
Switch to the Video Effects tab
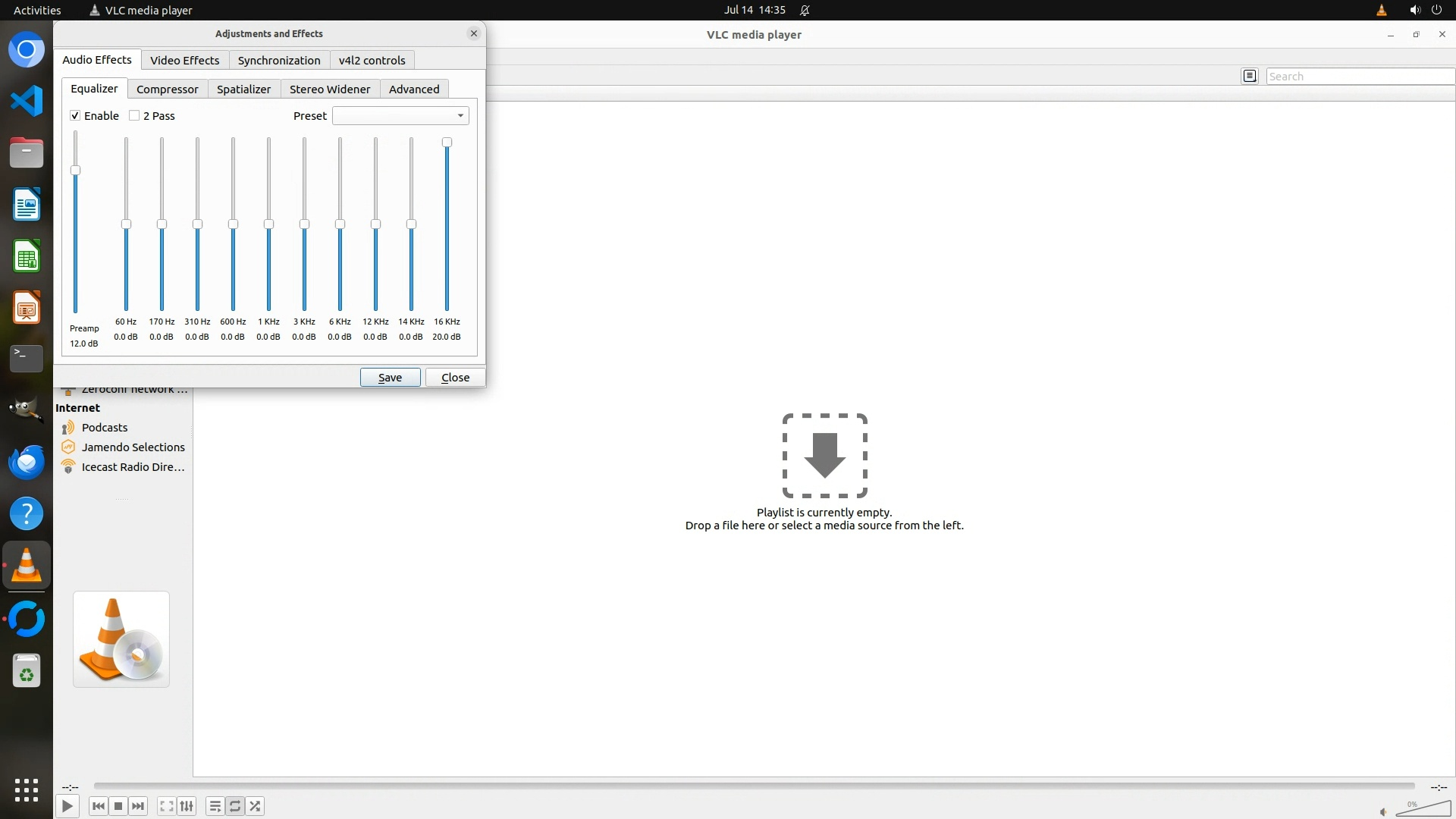point(184,60)
